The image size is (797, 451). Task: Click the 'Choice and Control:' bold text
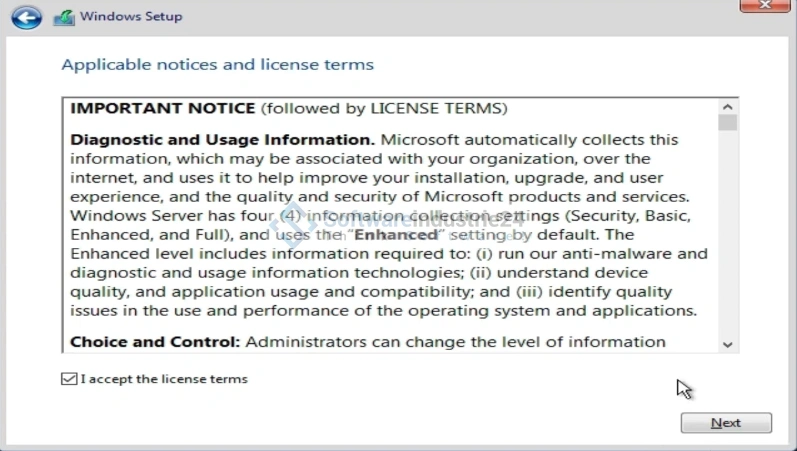pyautogui.click(x=155, y=342)
